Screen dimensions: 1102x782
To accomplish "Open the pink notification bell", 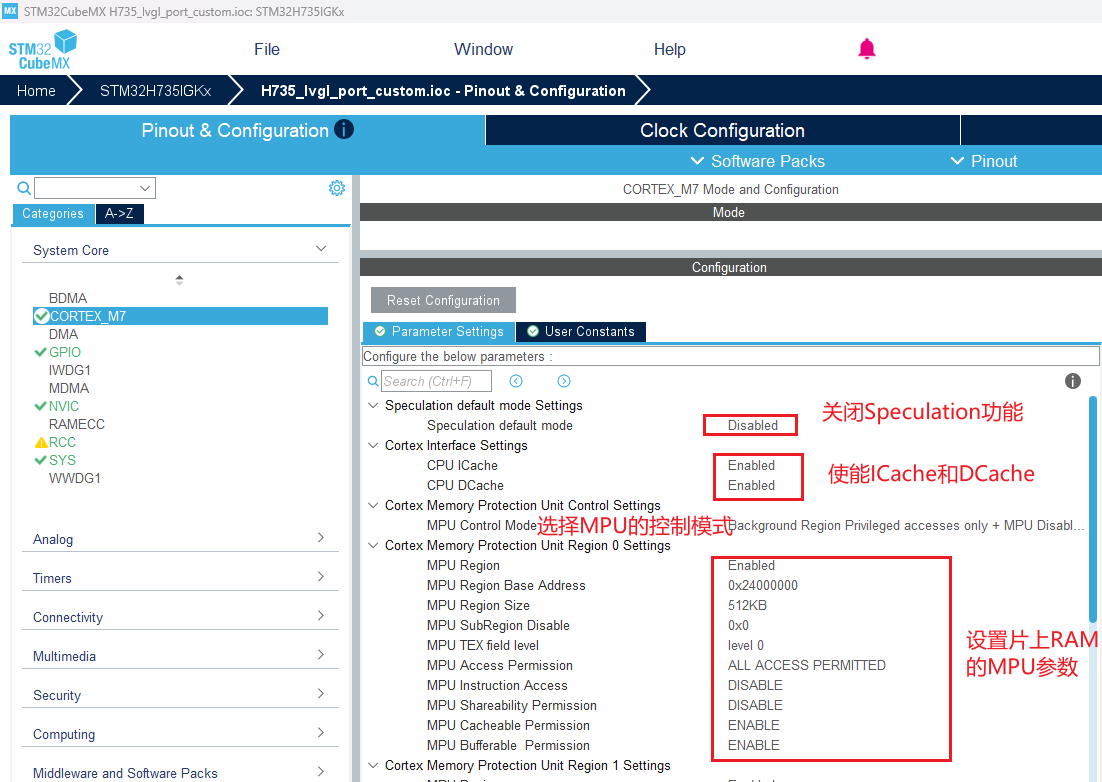I will tap(867, 49).
